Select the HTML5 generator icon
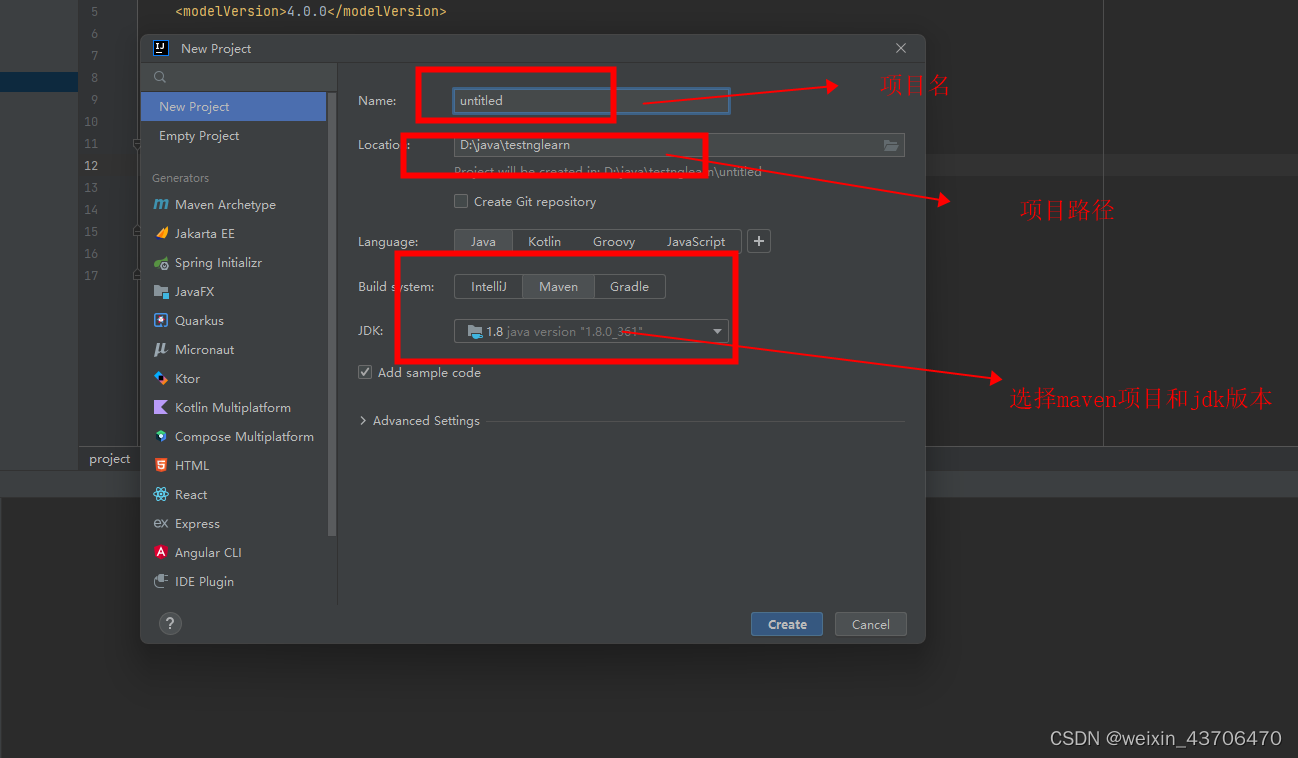The height and width of the screenshot is (758, 1298). point(161,466)
